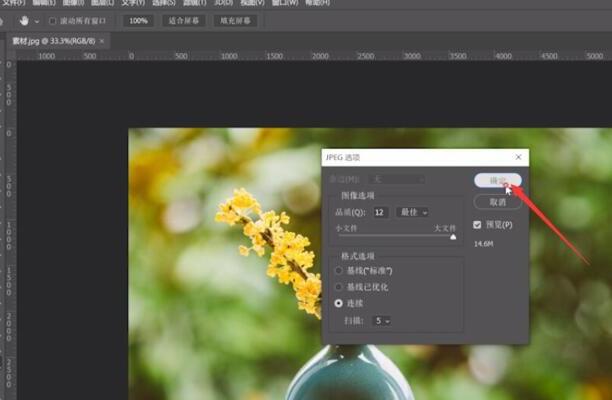612x400 pixels.
Task: Select the 连续 radio option
Action: pos(338,303)
